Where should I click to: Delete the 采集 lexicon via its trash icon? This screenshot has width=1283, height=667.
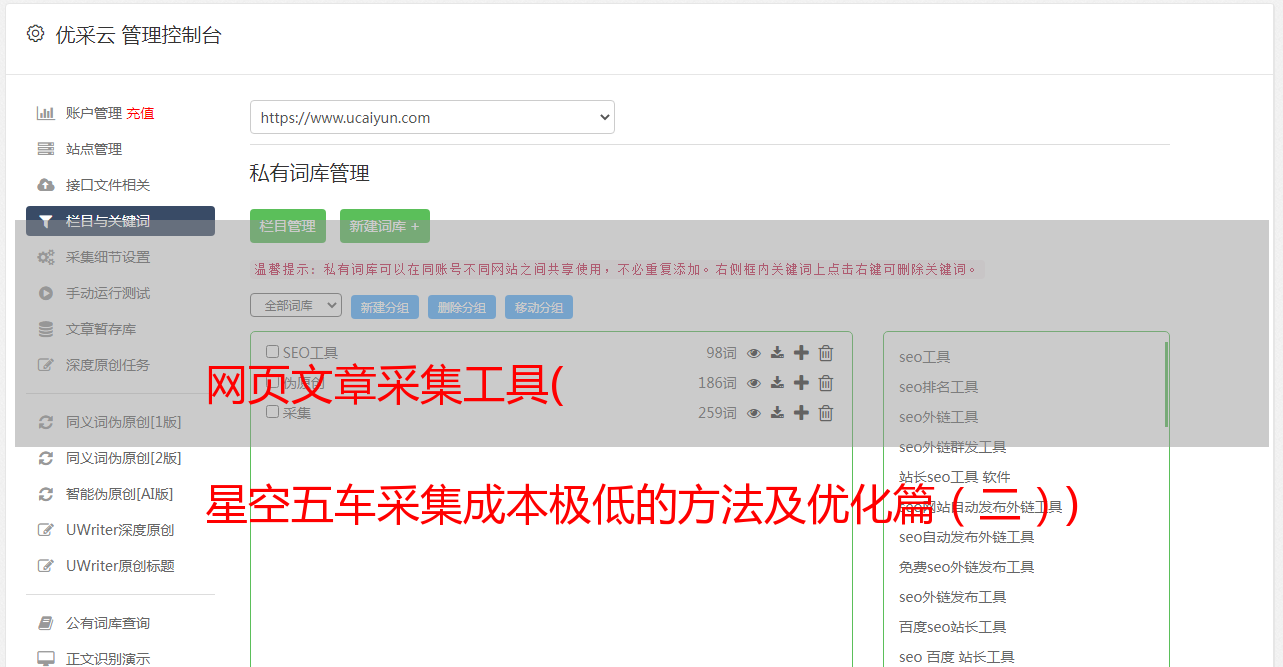point(826,413)
